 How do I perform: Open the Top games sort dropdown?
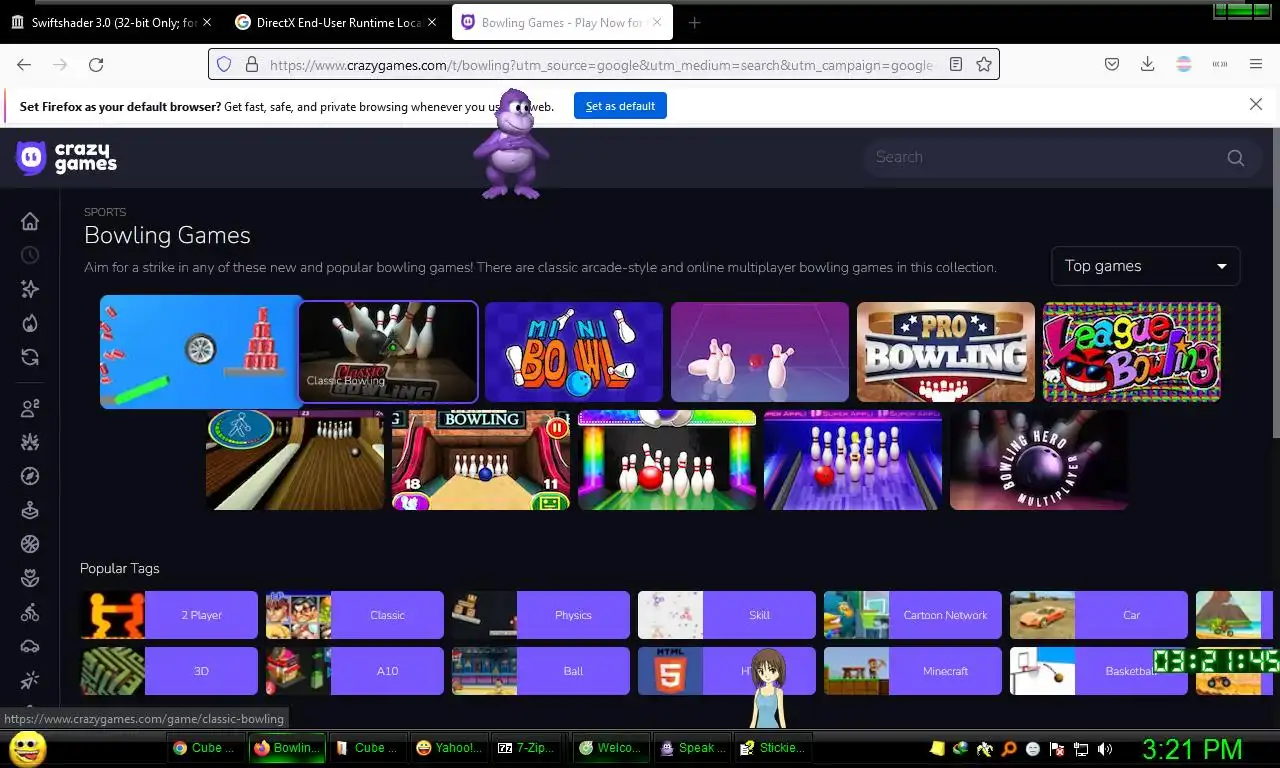point(1146,266)
